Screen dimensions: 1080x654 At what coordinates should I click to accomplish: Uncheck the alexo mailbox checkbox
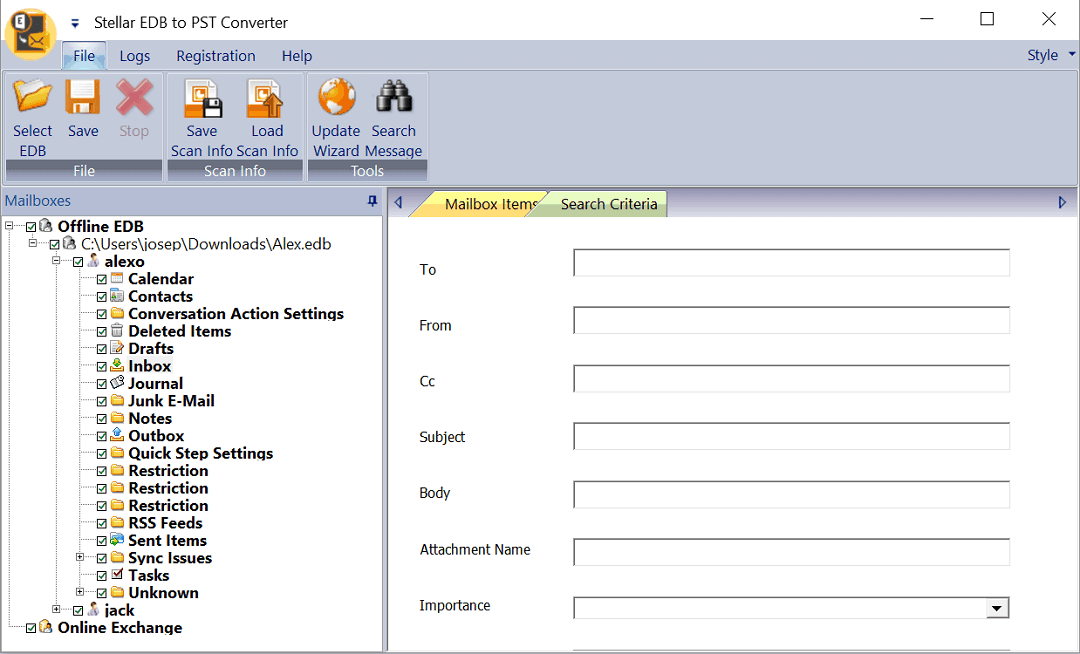(x=78, y=262)
